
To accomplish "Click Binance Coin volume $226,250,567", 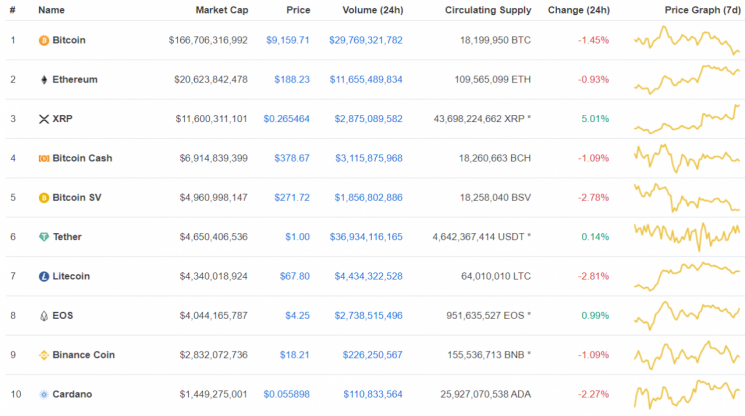I will point(372,355).
